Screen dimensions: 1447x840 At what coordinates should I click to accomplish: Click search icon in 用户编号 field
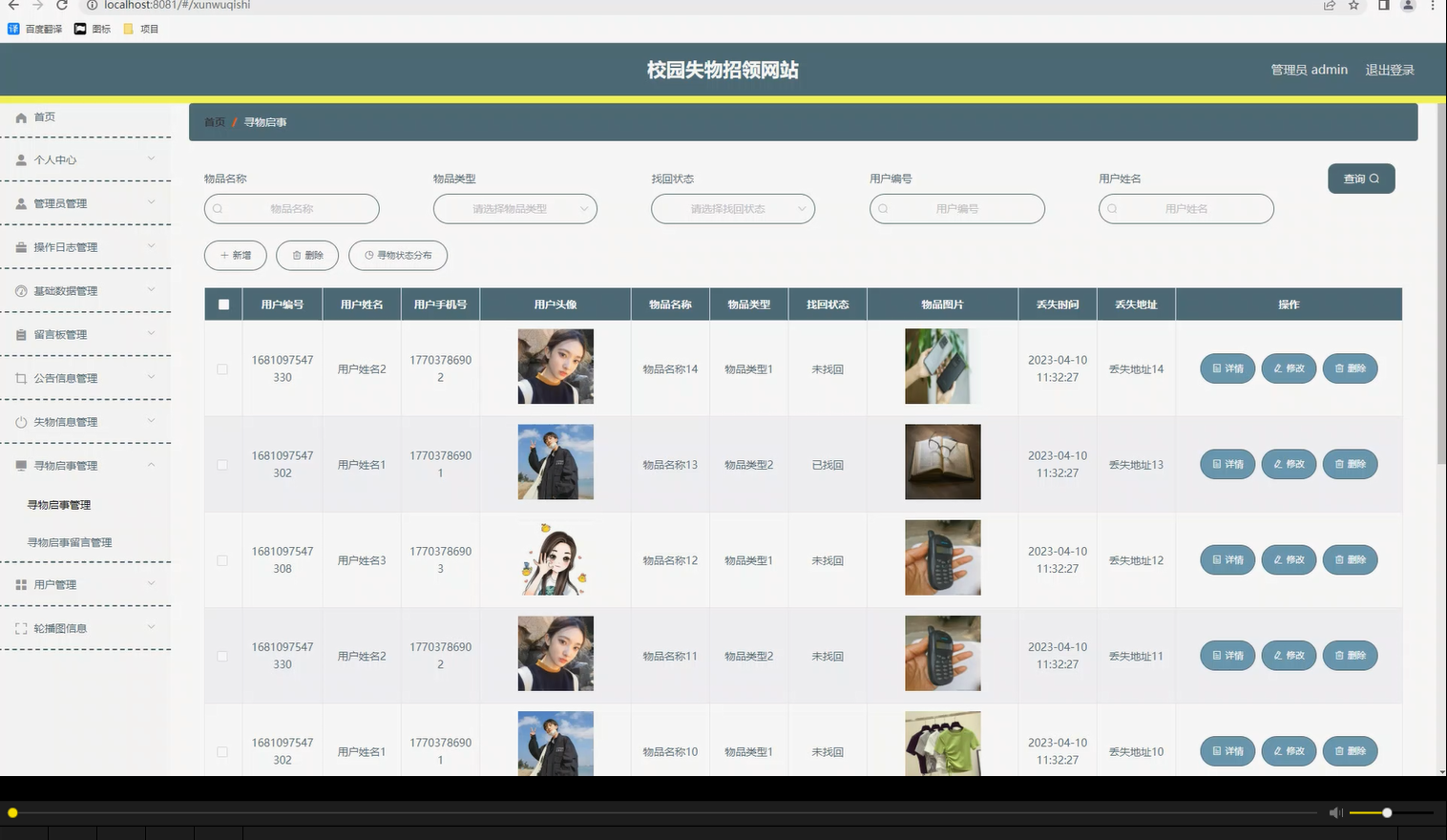click(883, 209)
